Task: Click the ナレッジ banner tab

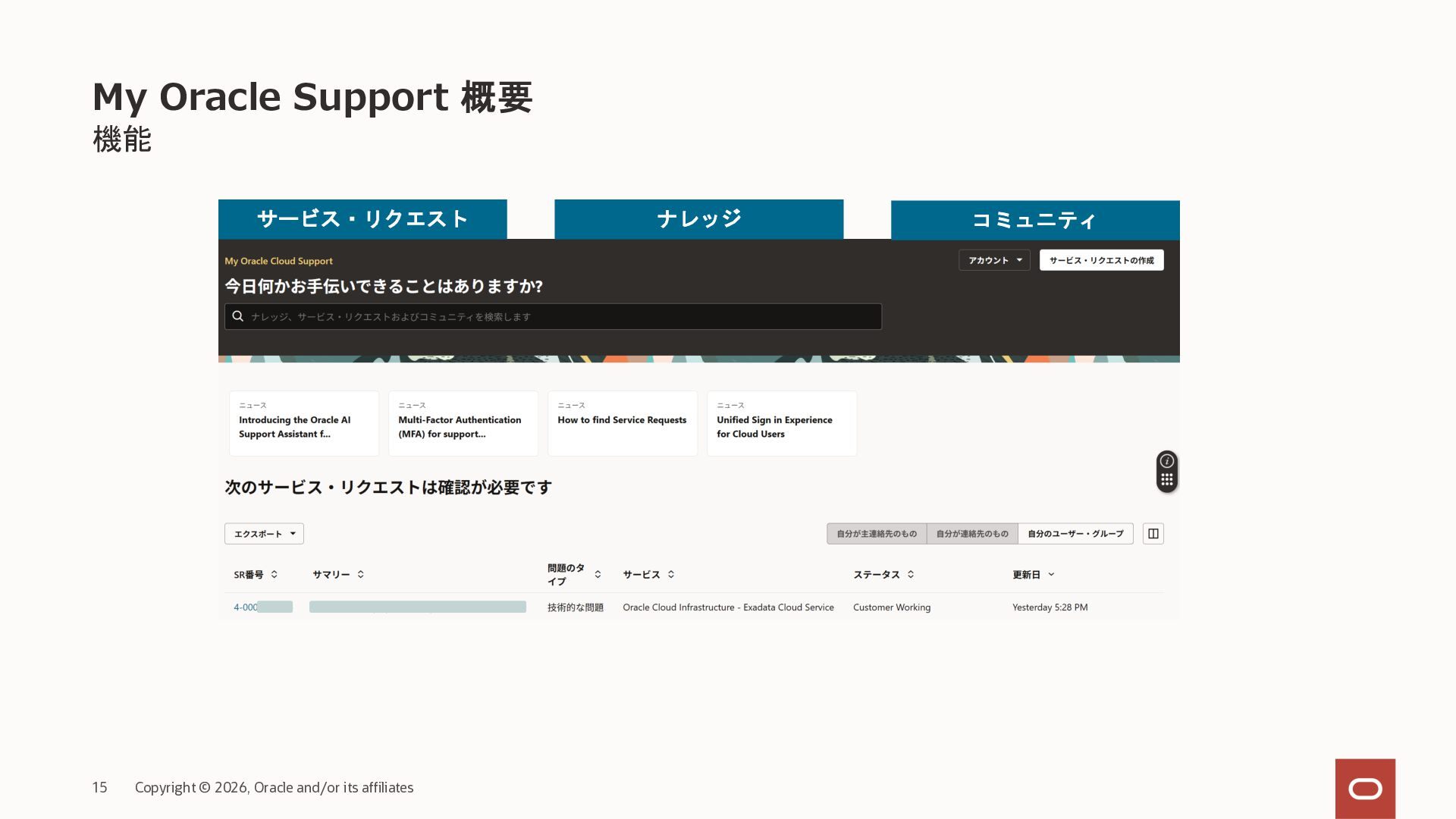Action: [x=698, y=219]
